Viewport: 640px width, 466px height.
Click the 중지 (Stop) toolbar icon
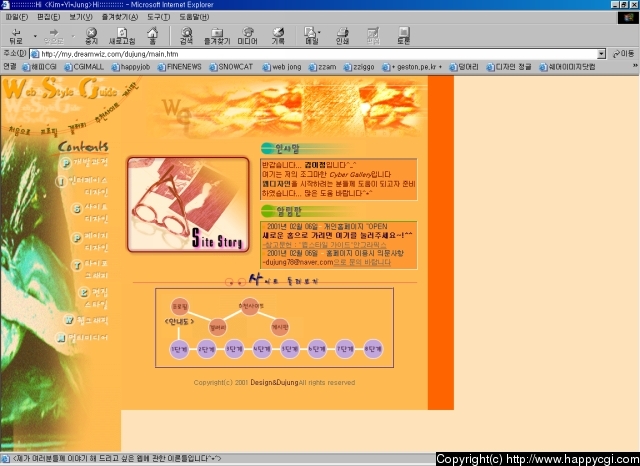[91, 36]
